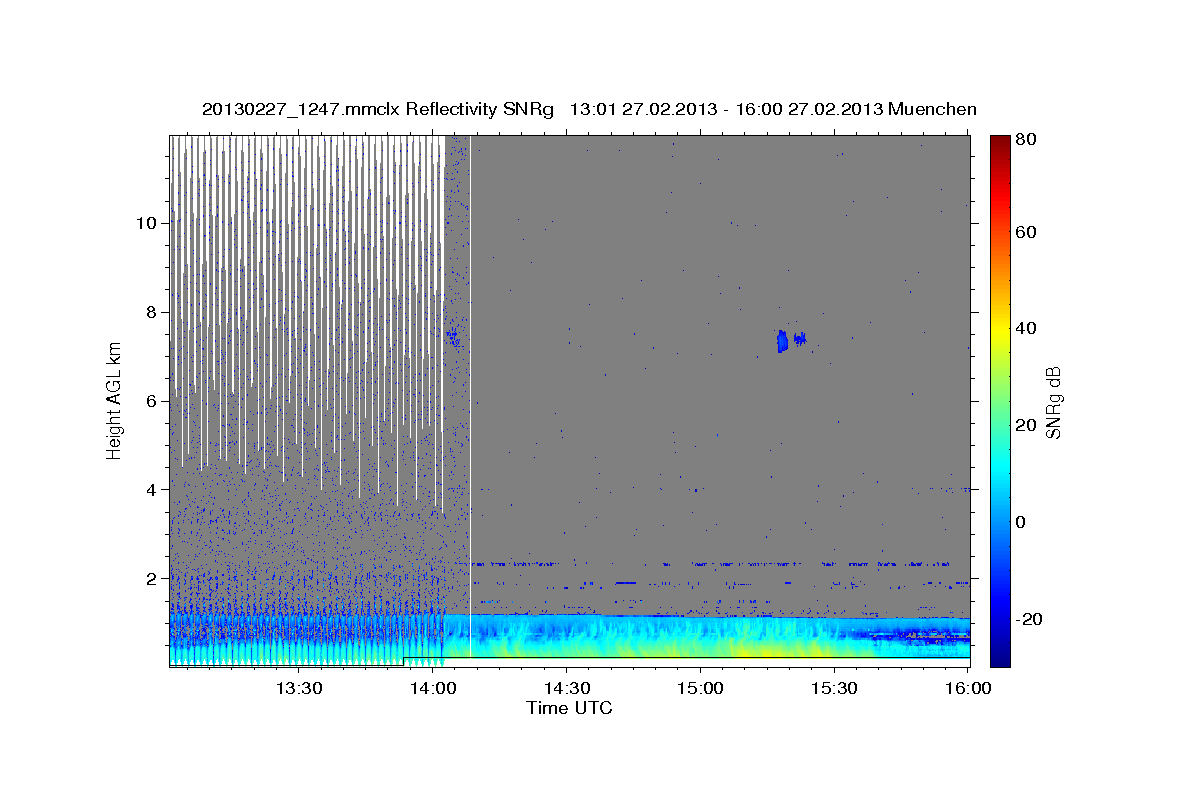The image size is (1200, 800).
Task: Click the plot title text starting 20130227_1247.mmclx
Action: [589, 109]
